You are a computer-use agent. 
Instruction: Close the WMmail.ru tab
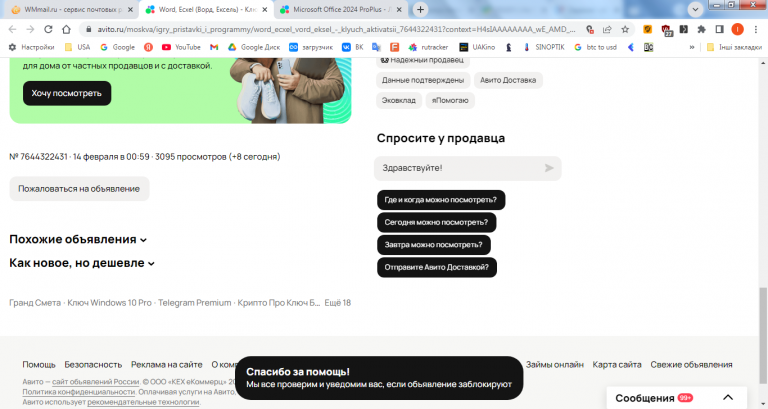coord(130,9)
